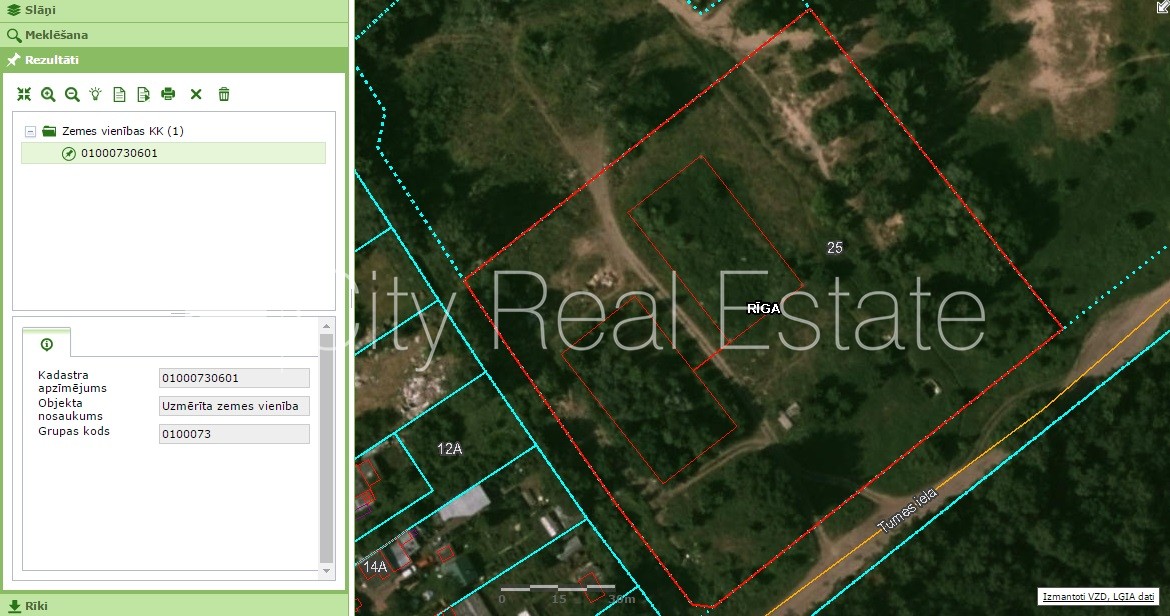The height and width of the screenshot is (616, 1170).
Task: Click the zoom out magnifier icon
Action: click(x=72, y=94)
